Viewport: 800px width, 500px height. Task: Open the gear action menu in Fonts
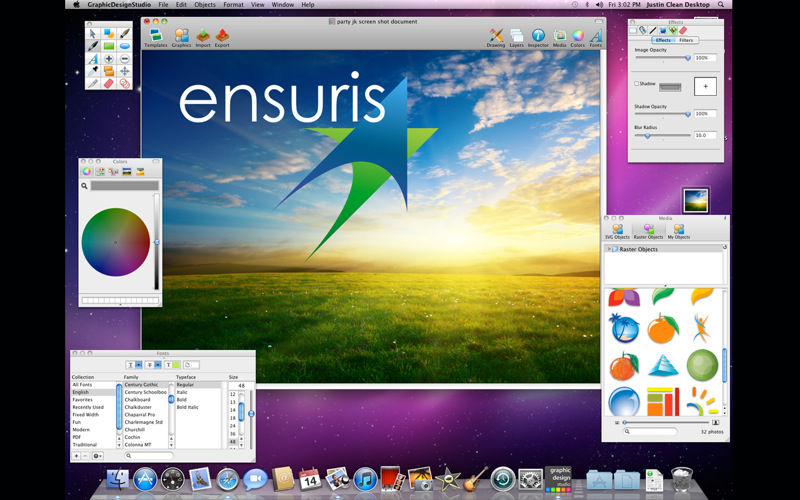click(x=97, y=456)
